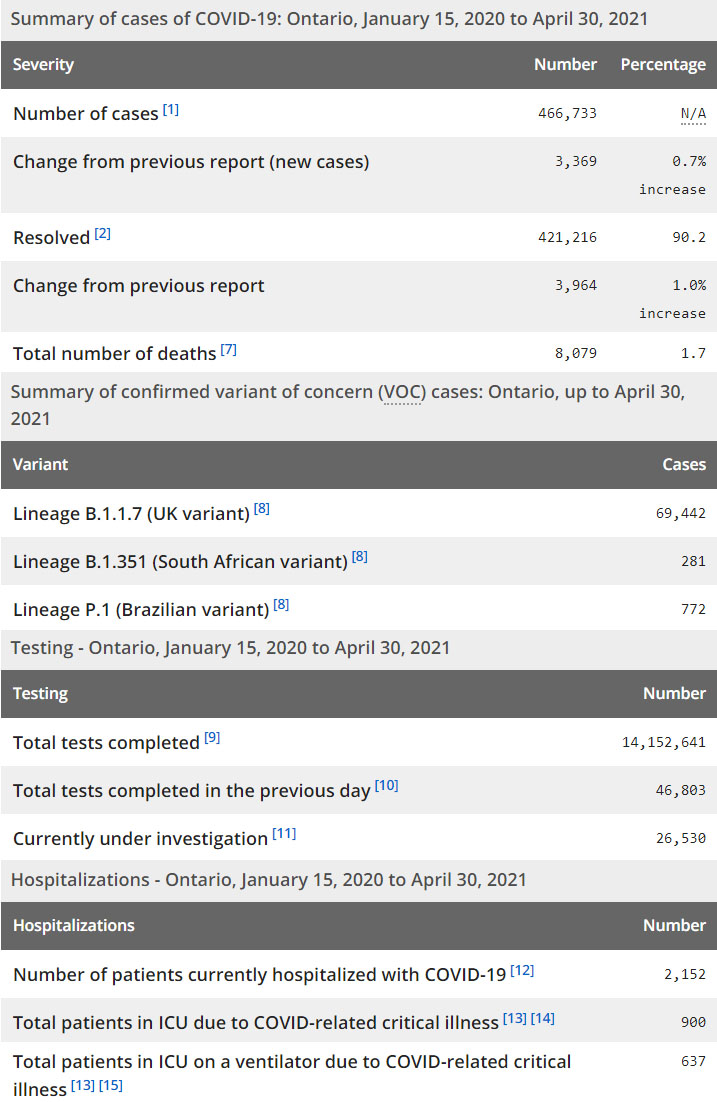Open footnote 10 for previous day tests
717x1102 pixels.
tap(387, 786)
